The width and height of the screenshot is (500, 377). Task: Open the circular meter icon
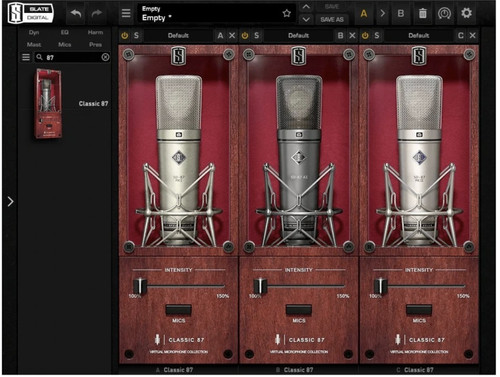click(x=444, y=13)
